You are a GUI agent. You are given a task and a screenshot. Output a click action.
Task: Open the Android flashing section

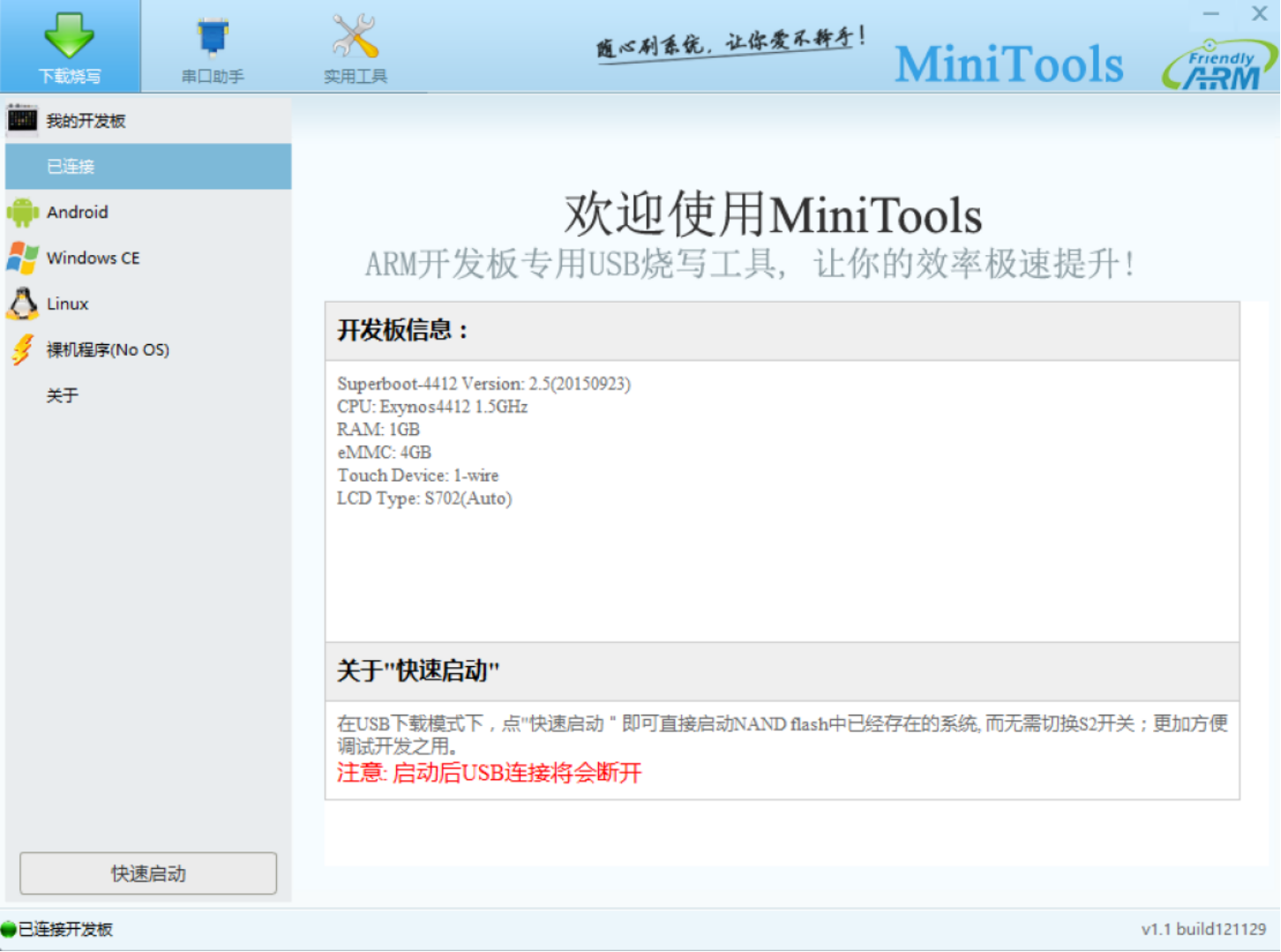148,213
